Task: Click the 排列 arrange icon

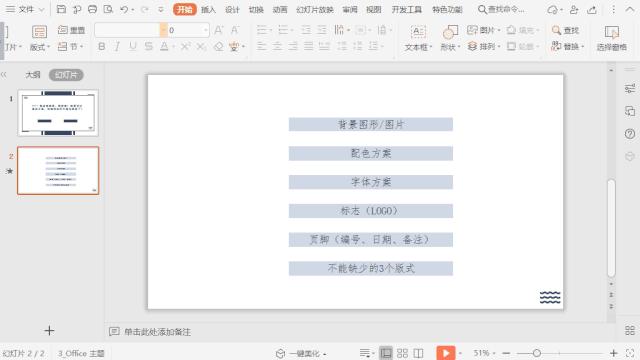Action: click(x=472, y=47)
